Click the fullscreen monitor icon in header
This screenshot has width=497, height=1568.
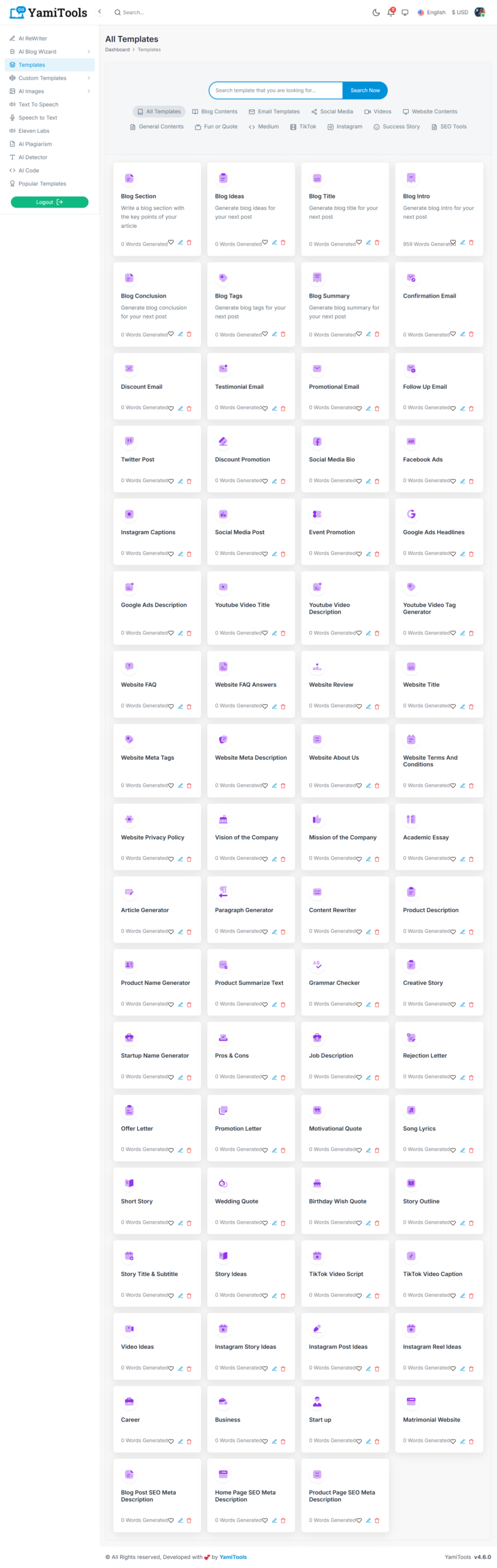click(405, 12)
